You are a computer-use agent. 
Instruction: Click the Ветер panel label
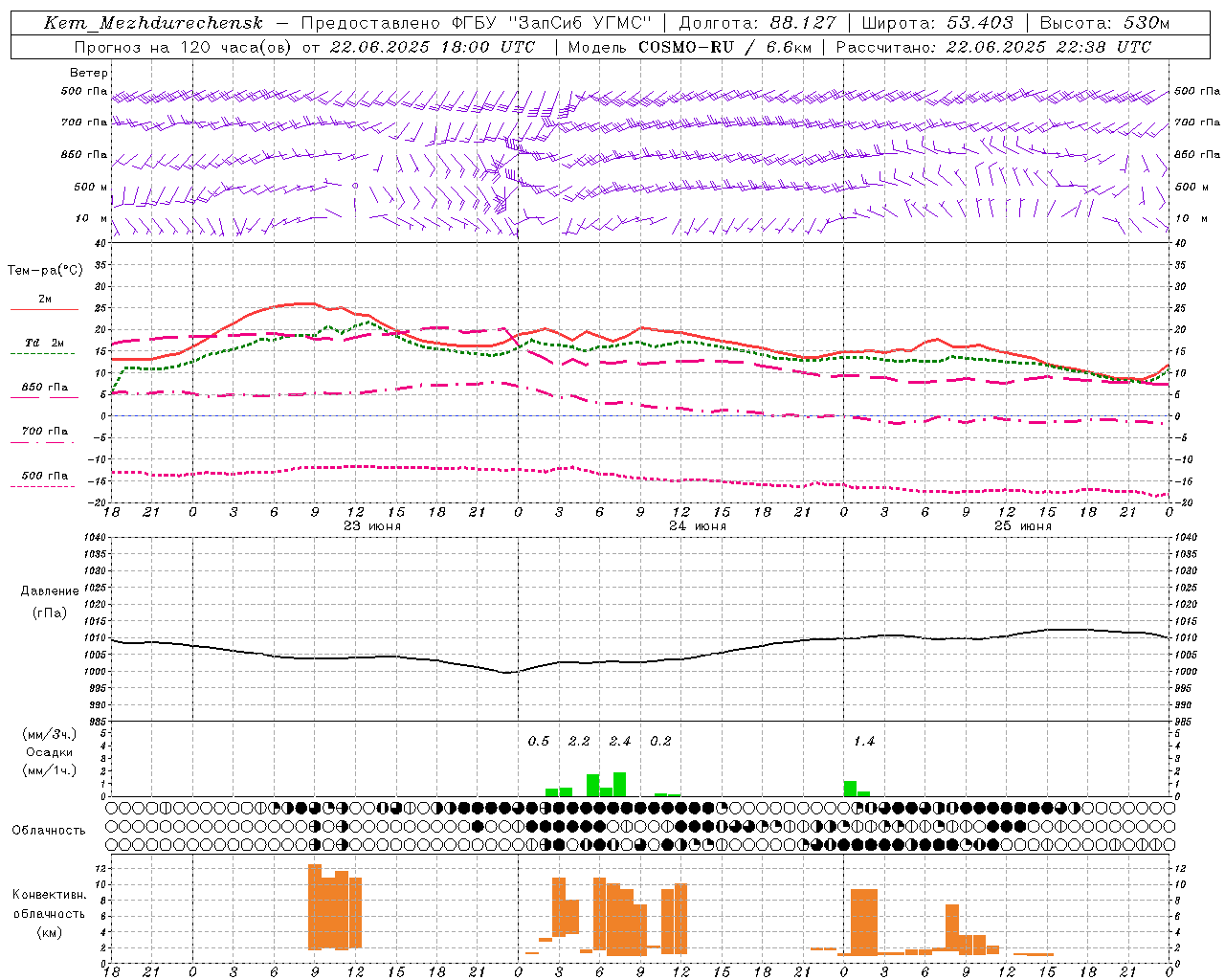pos(89,73)
